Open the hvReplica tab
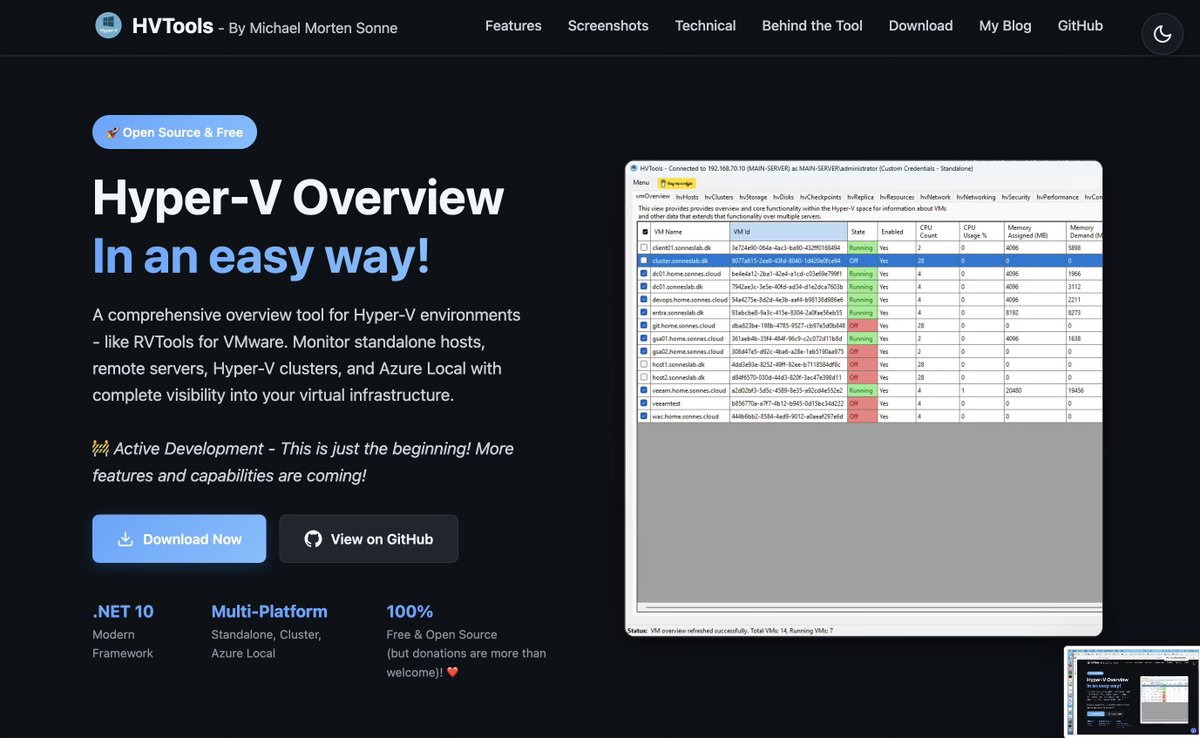This screenshot has width=1200, height=738. [860, 197]
